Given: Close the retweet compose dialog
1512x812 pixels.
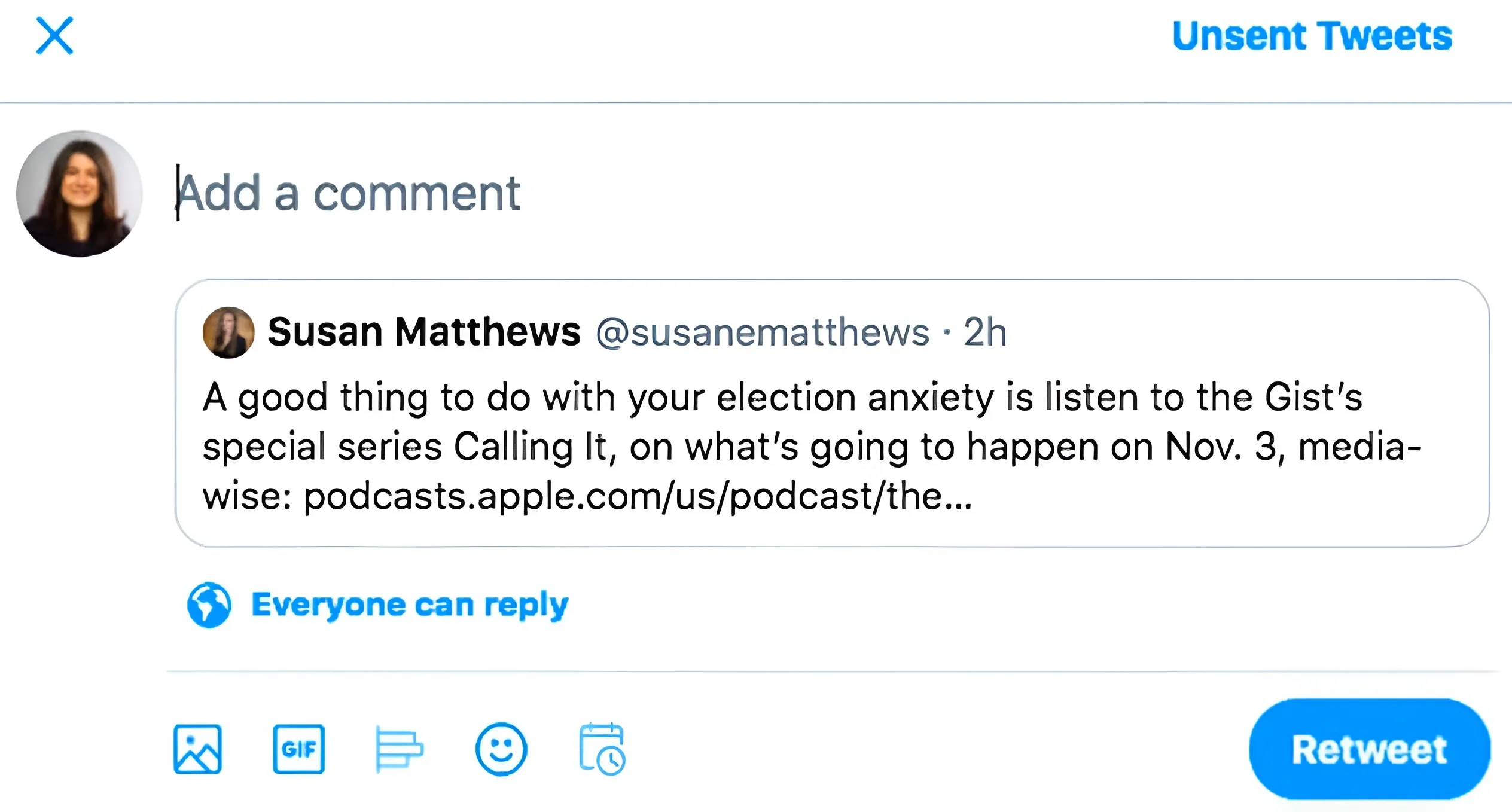Looking at the screenshot, I should point(54,36).
